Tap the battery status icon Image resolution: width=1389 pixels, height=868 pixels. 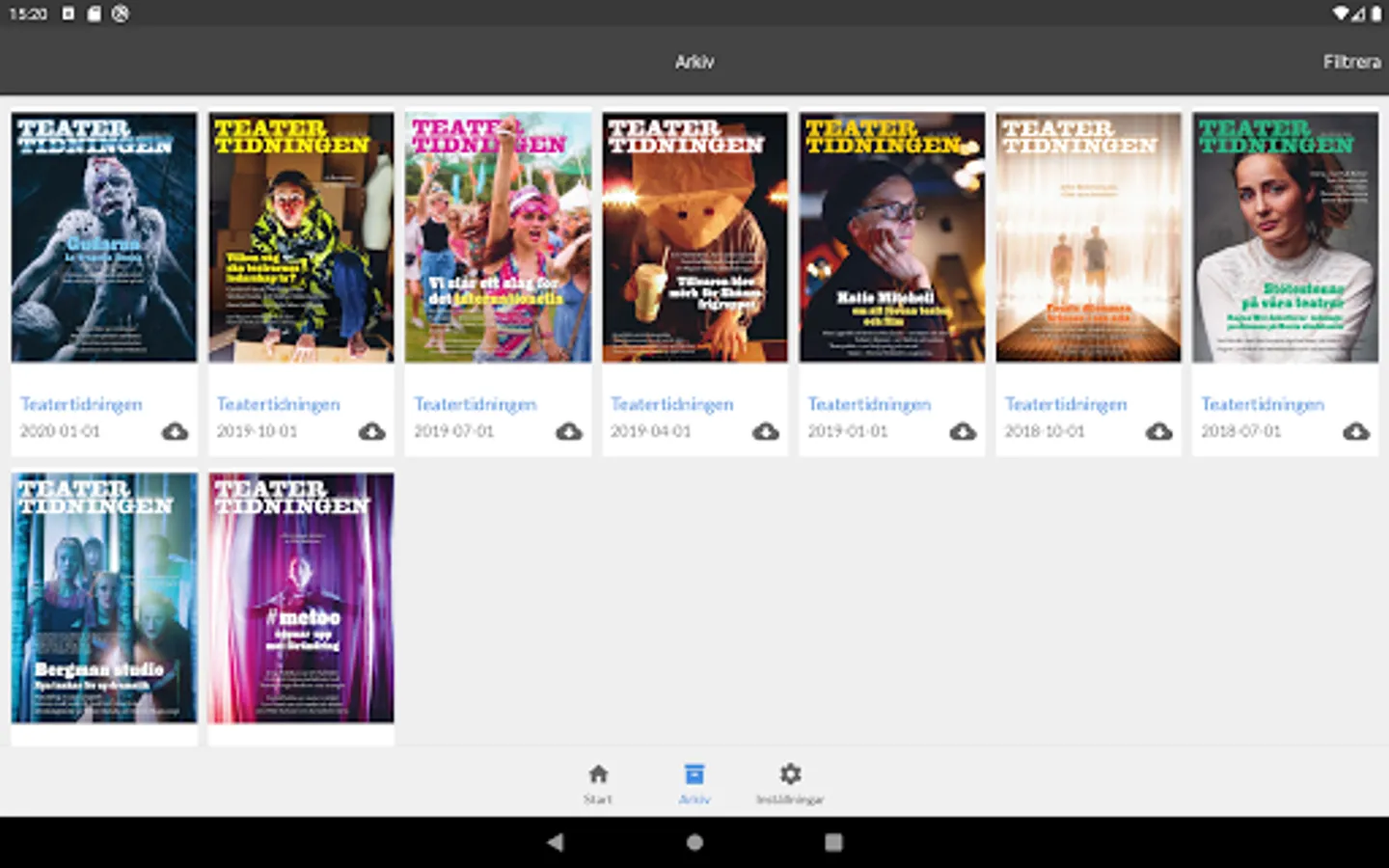[x=1376, y=14]
